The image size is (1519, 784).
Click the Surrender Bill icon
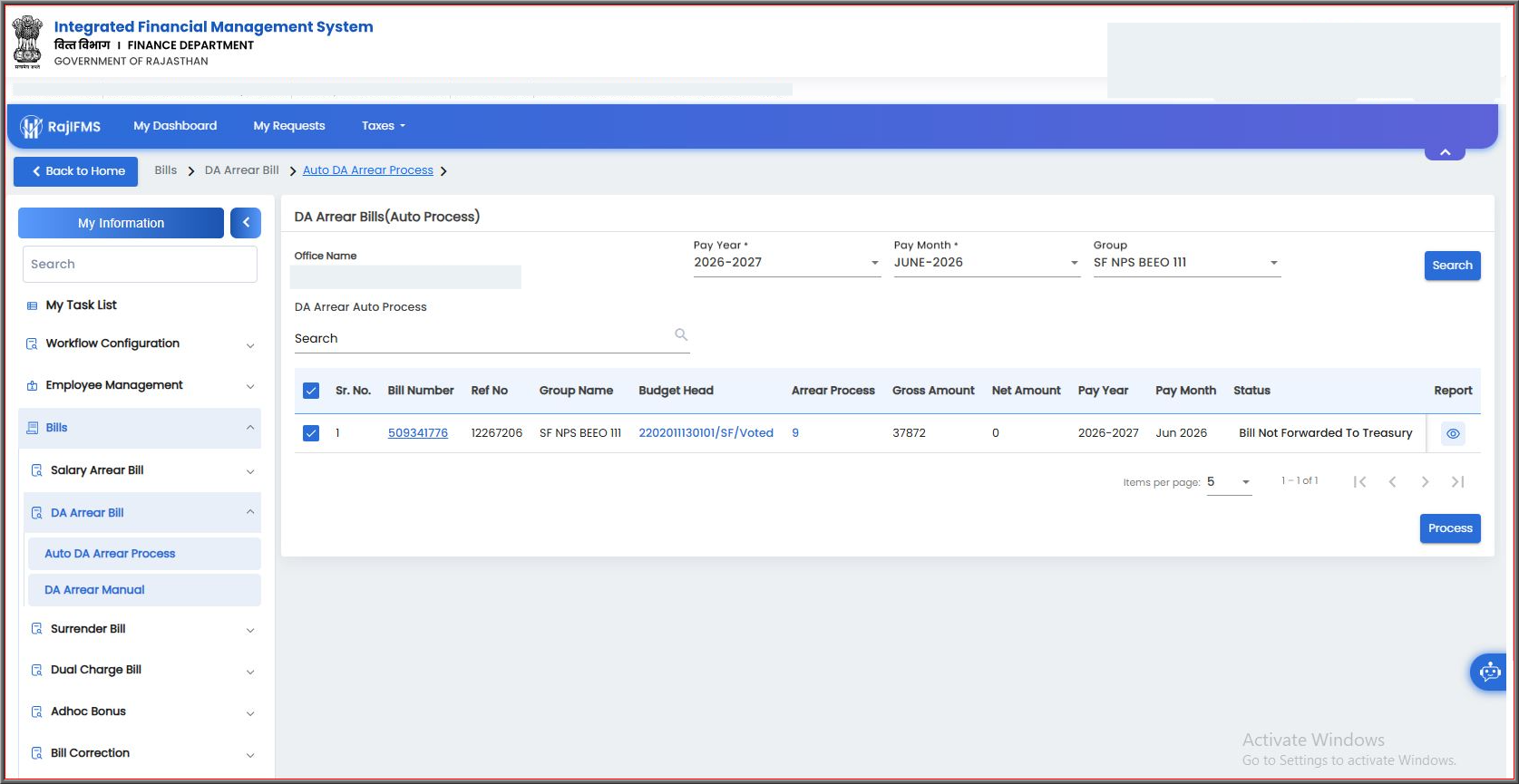coord(37,629)
